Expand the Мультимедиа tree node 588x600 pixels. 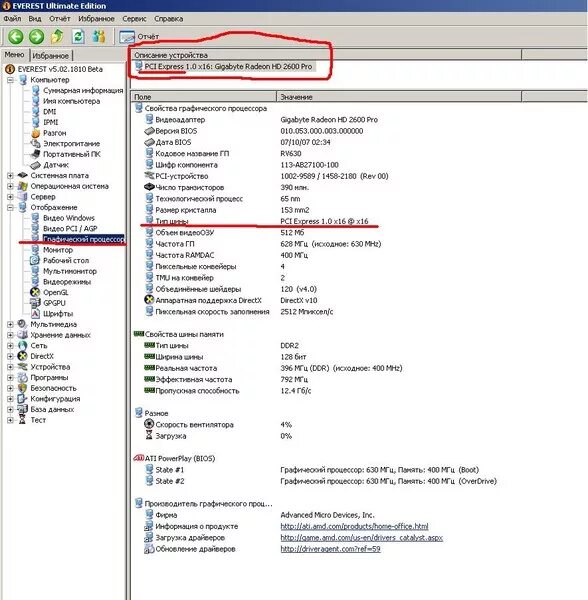tap(10, 324)
